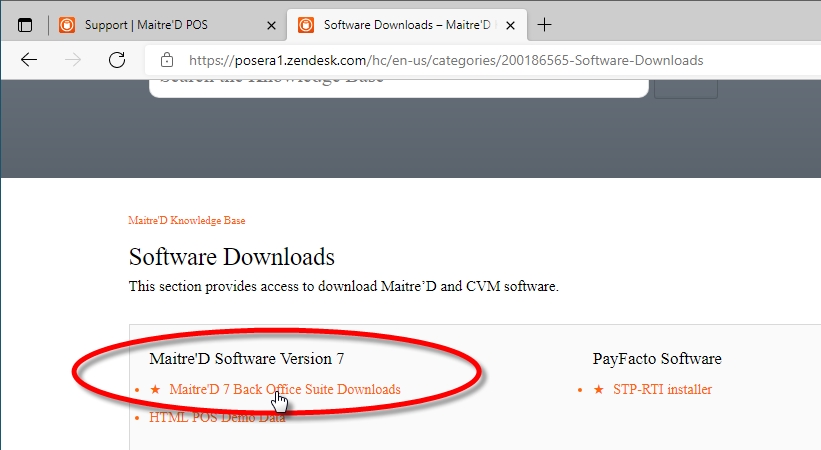Close the Support | Maitre'D POS tab
The width and height of the screenshot is (821, 450).
[270, 25]
